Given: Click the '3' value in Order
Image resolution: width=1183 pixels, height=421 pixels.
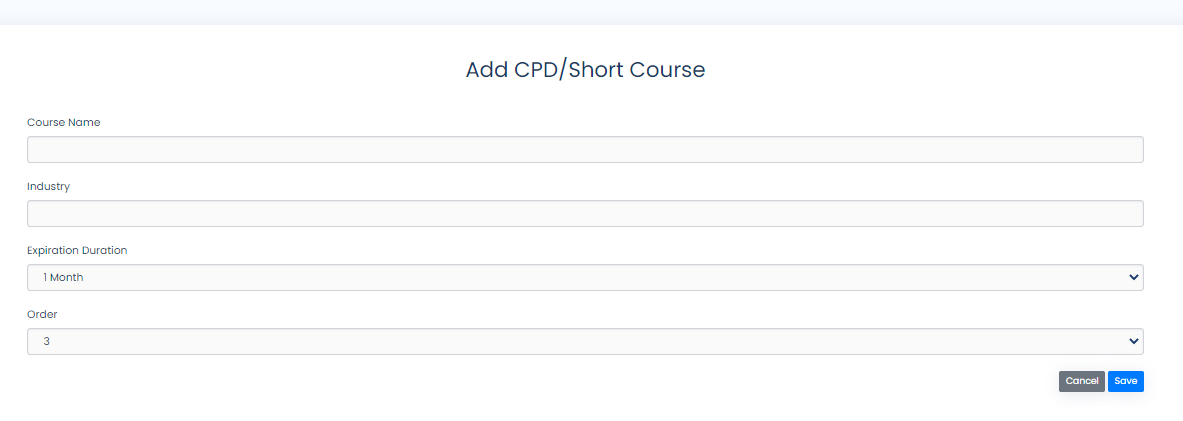Looking at the screenshot, I should point(47,342).
